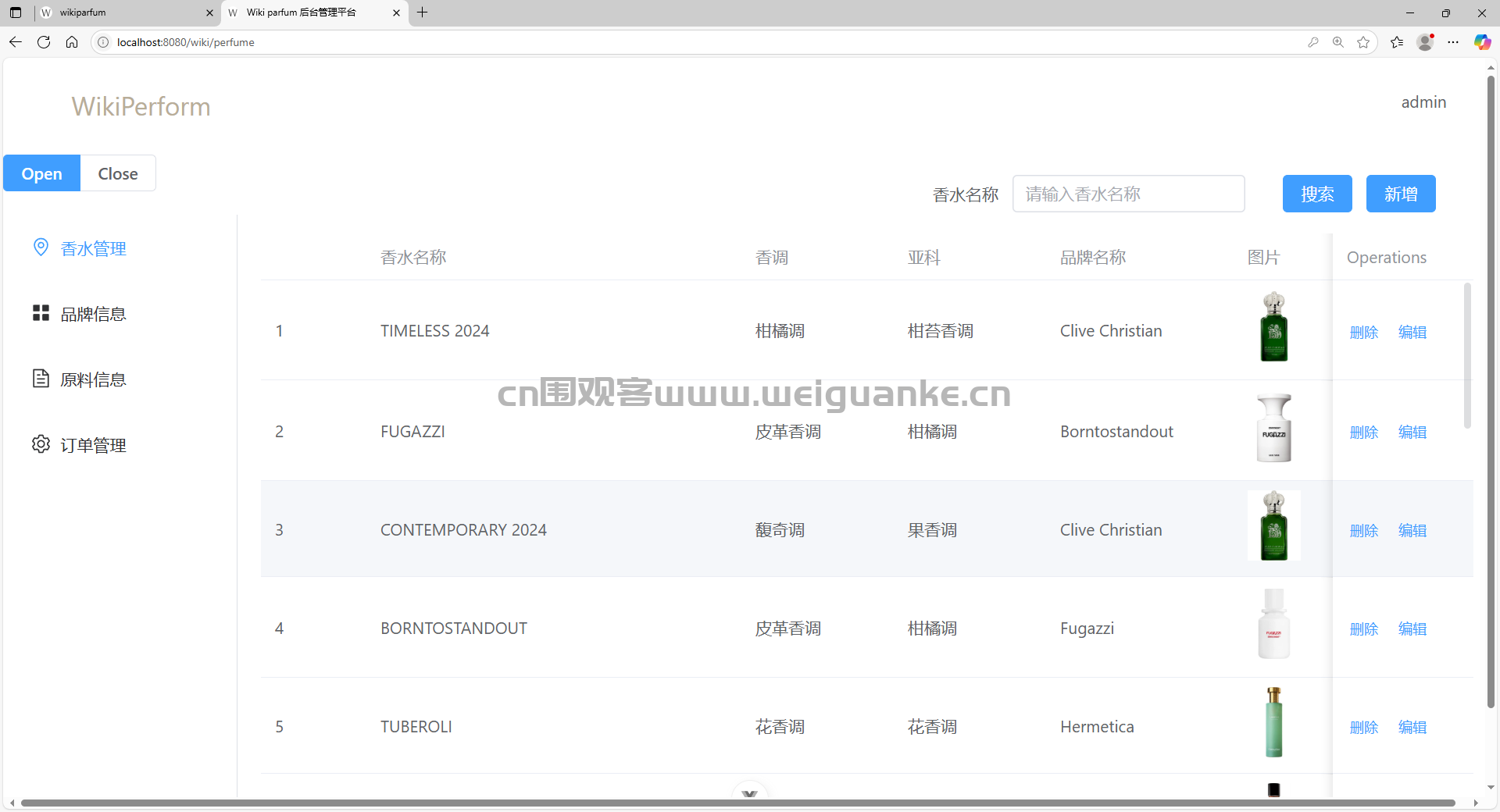Close the wikiparfum browser tab

click(209, 12)
